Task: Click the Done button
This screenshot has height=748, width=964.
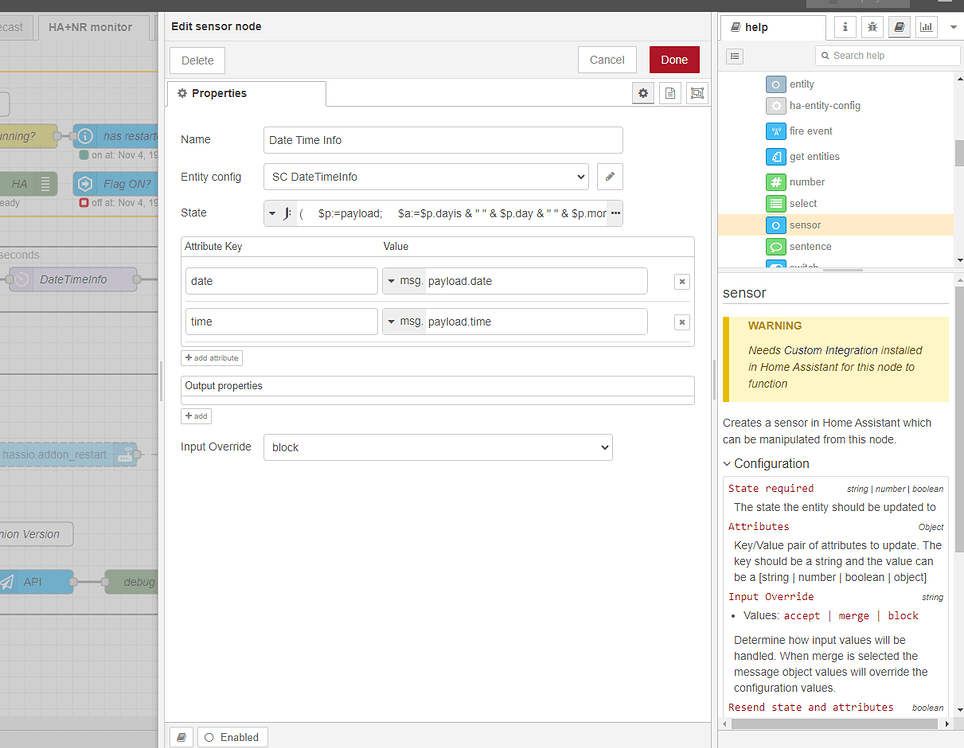Action: 674,59
